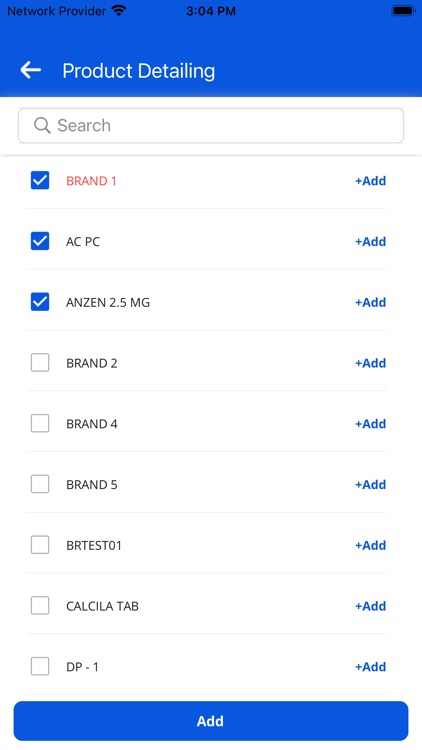Screen dimensions: 422x750
Task: Click the search magnifier icon
Action: (42, 125)
